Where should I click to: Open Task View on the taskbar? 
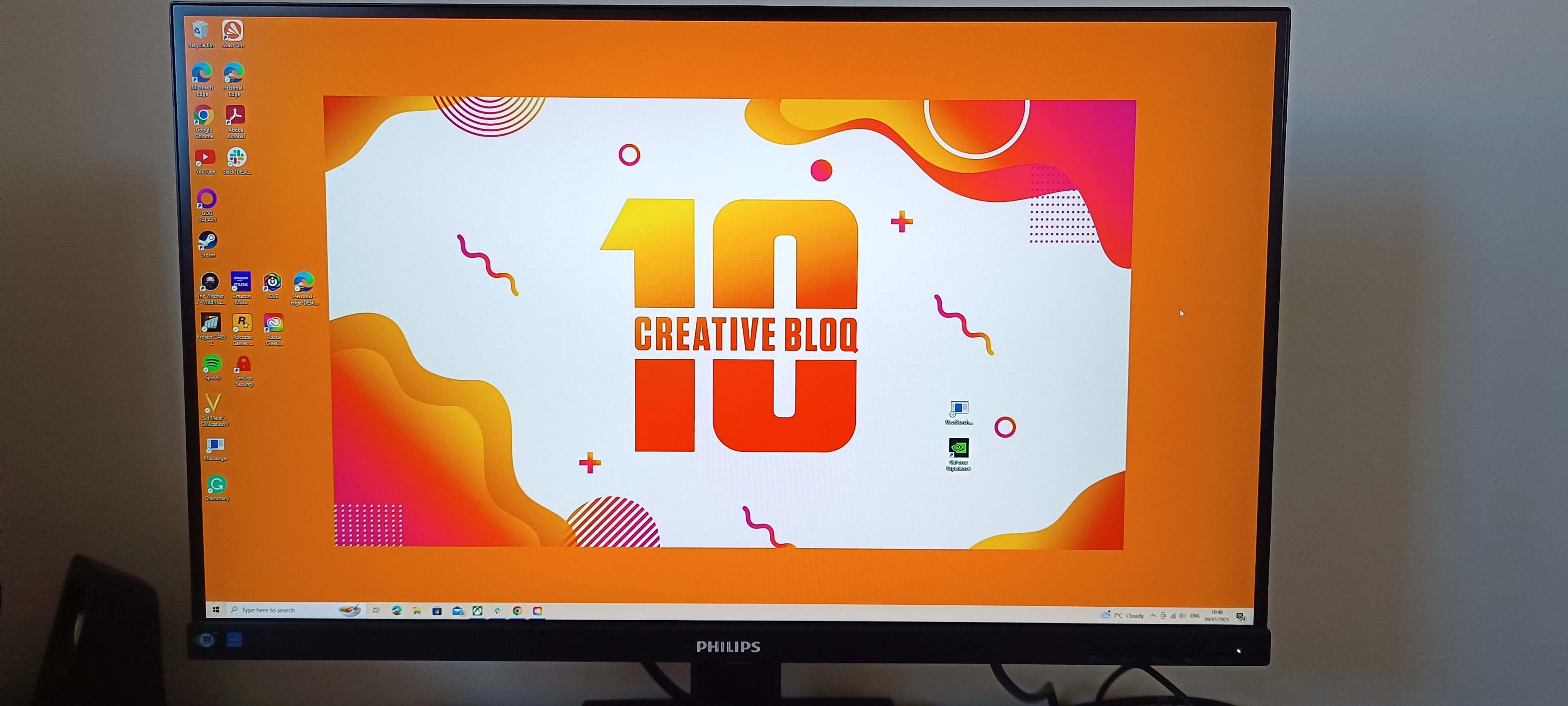point(376,610)
